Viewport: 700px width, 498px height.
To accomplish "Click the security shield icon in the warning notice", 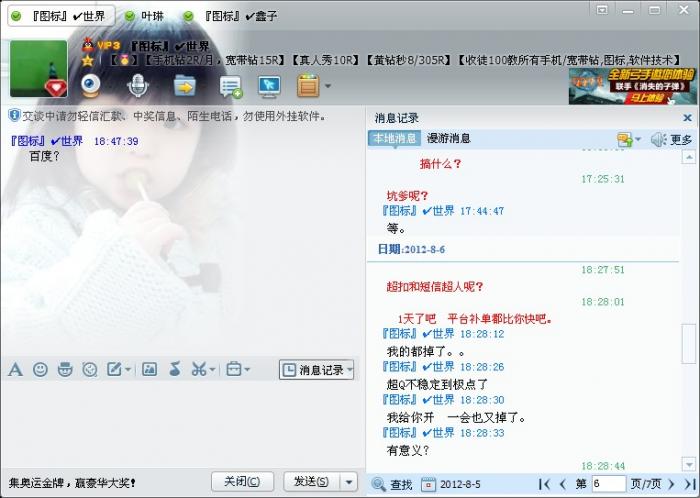I will [14, 116].
